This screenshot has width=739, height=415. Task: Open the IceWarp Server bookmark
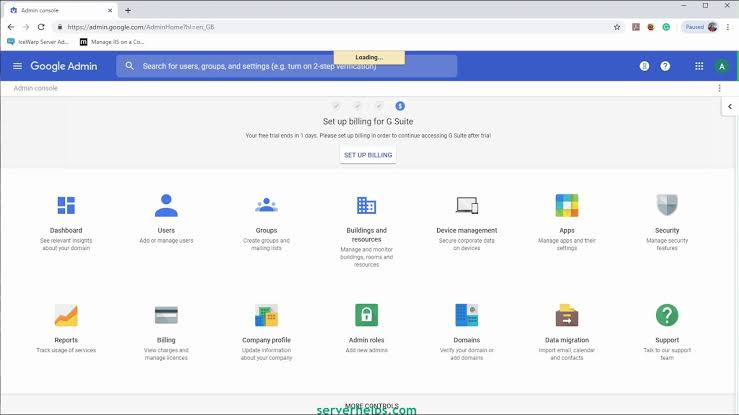pos(38,42)
